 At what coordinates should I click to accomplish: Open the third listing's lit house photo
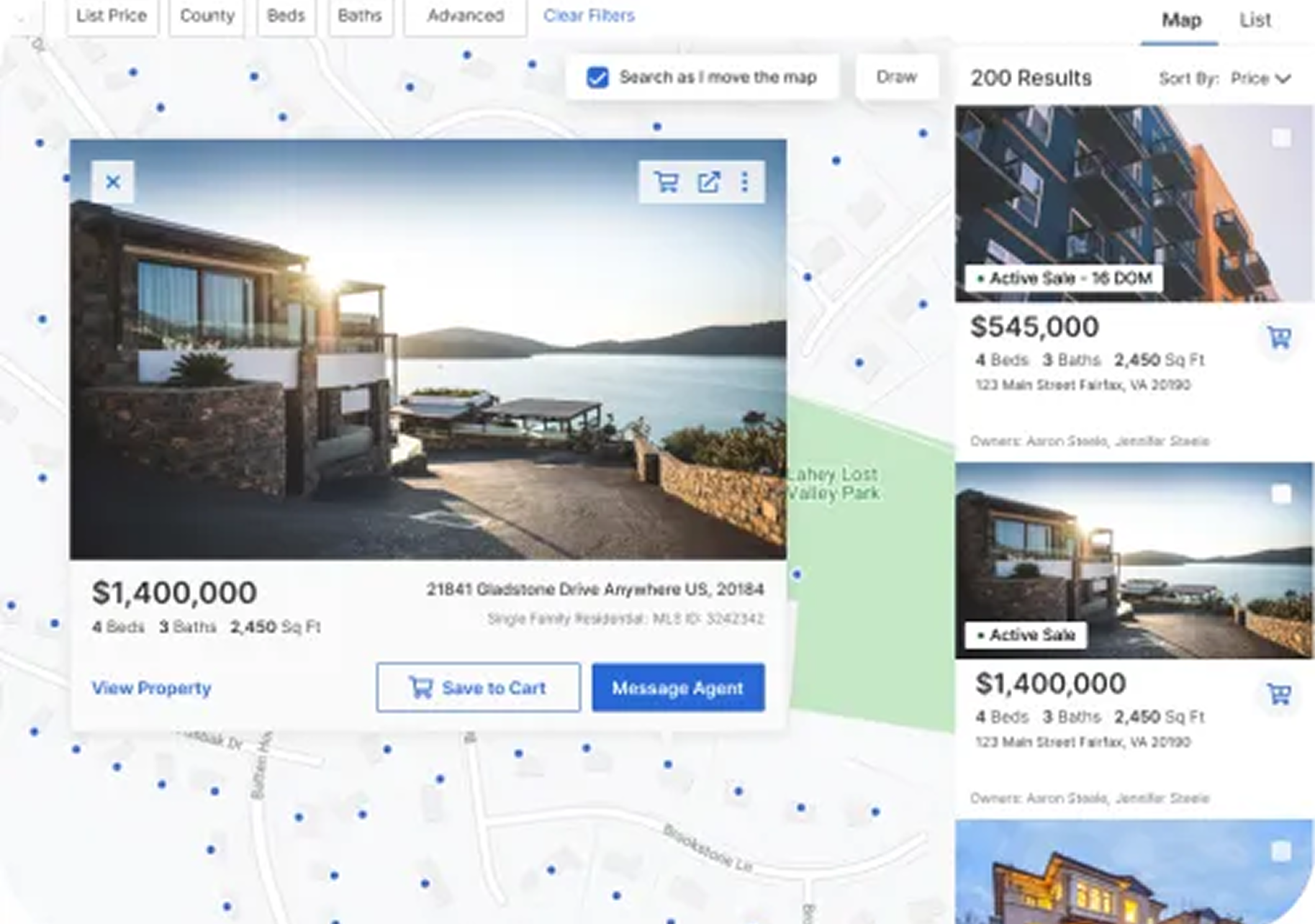point(1134,871)
